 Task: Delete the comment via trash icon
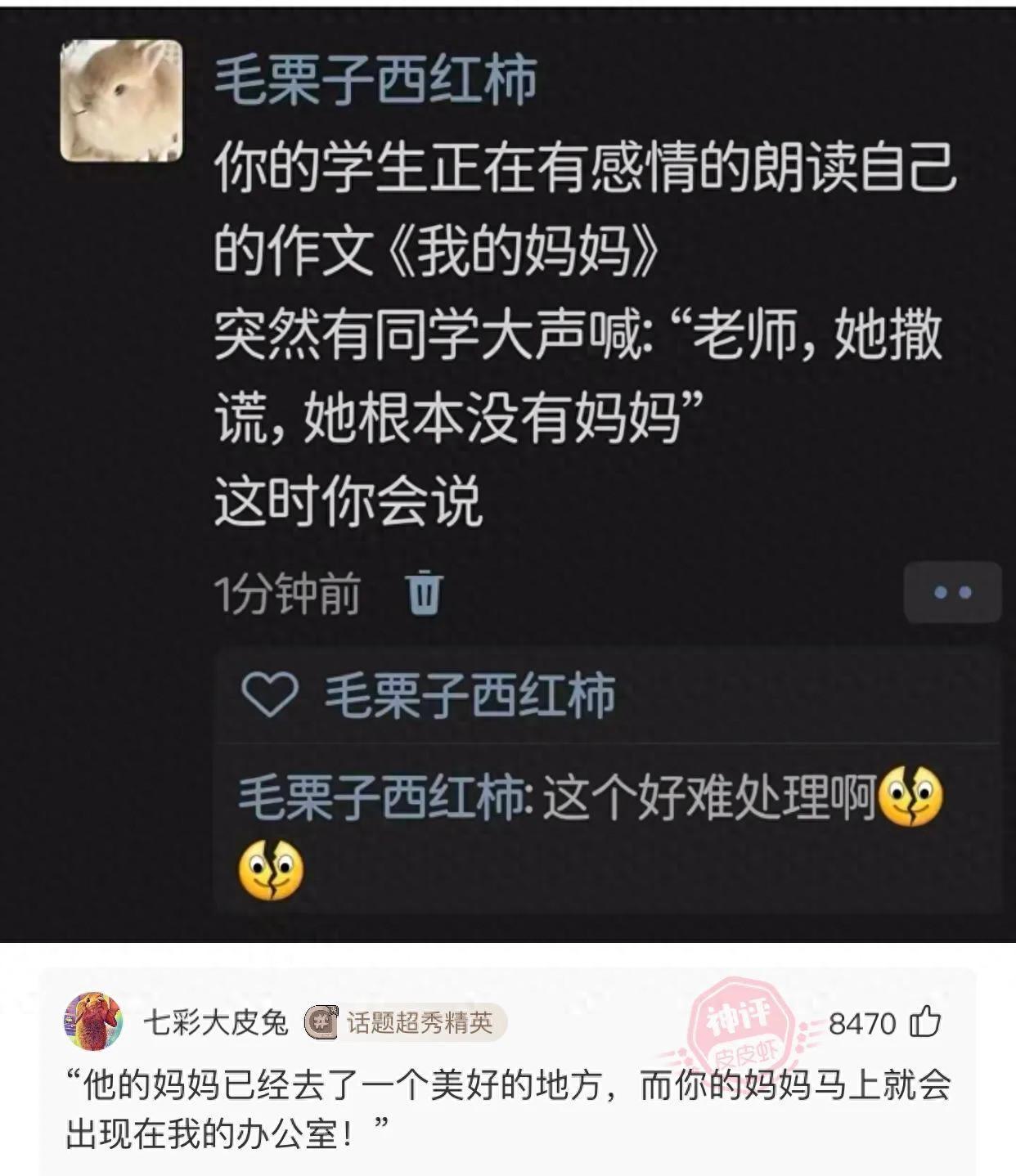(425, 592)
